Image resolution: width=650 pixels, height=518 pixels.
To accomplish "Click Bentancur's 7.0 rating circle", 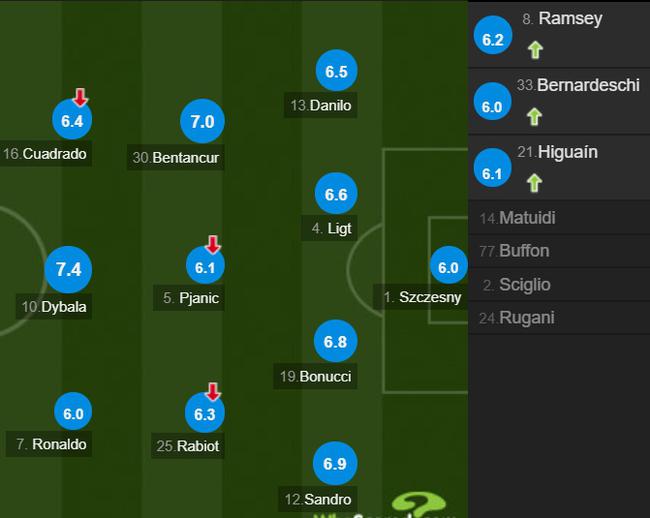I will pos(202,121).
